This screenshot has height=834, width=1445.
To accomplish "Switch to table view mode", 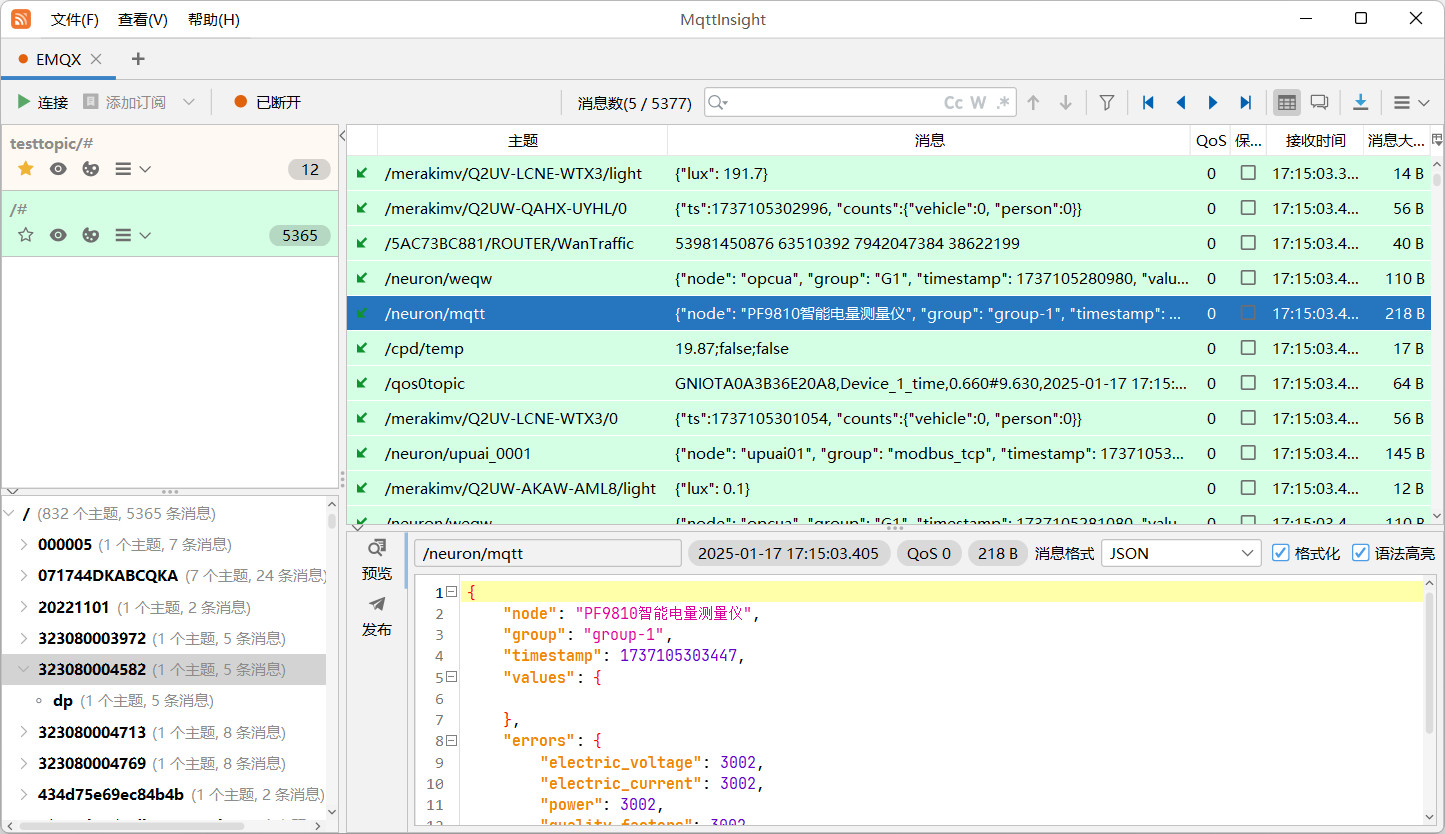I will pos(1287,102).
